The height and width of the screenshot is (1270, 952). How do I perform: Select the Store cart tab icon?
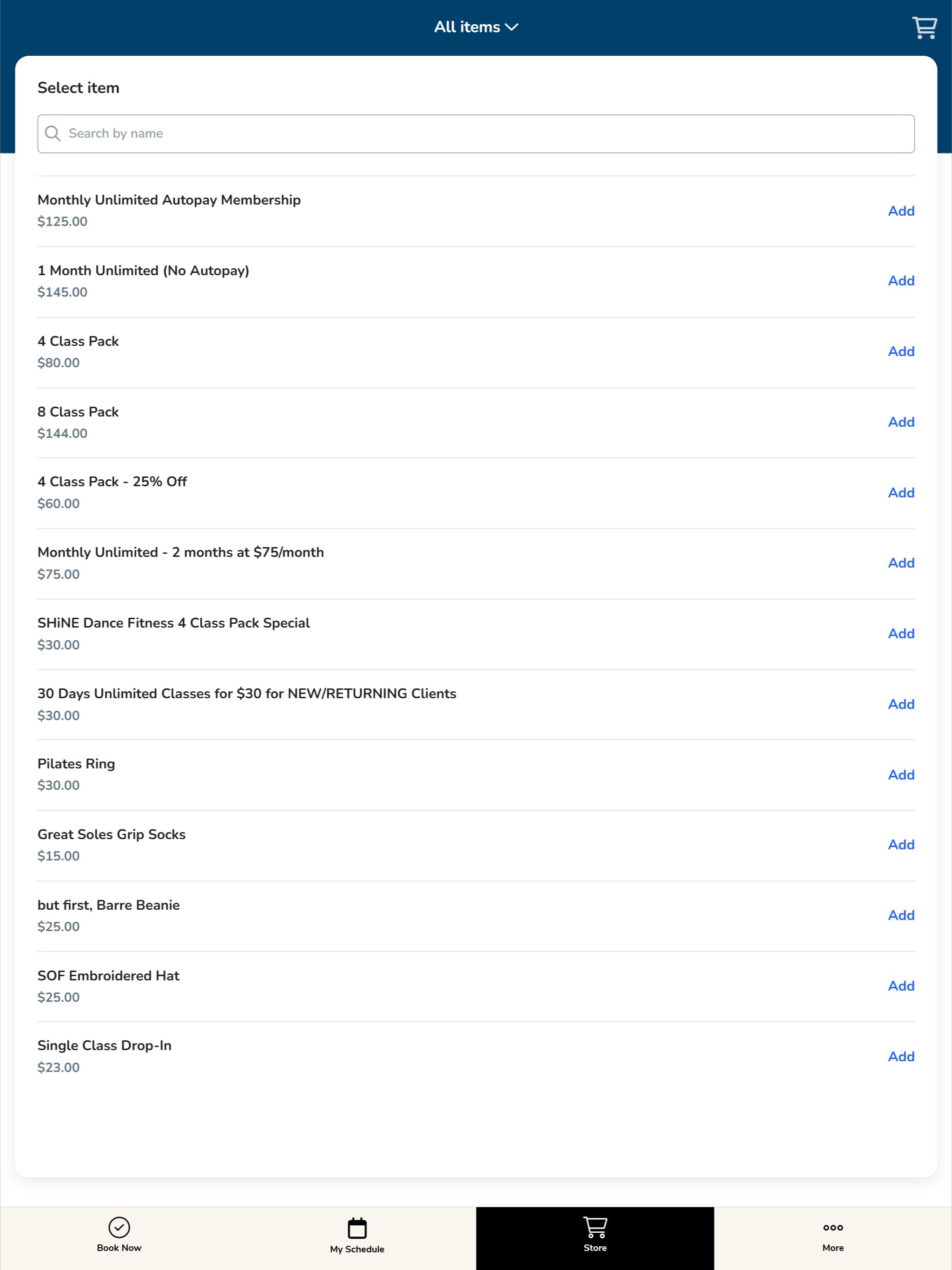tap(595, 1227)
